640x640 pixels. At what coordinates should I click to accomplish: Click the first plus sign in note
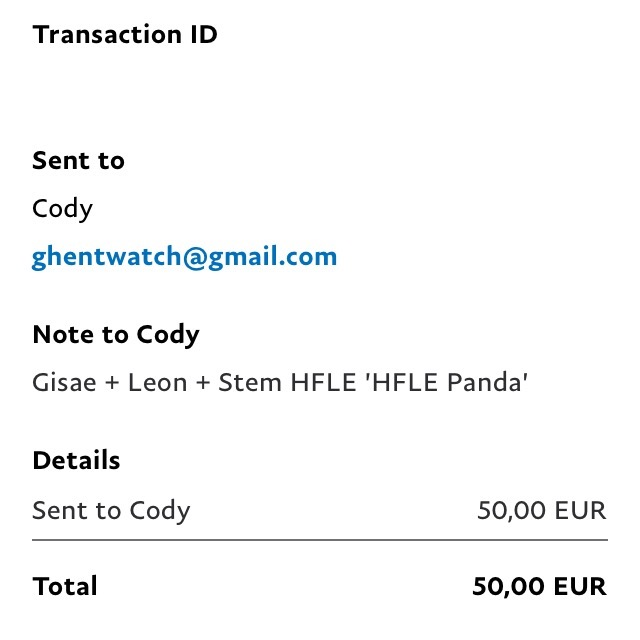(x=112, y=384)
